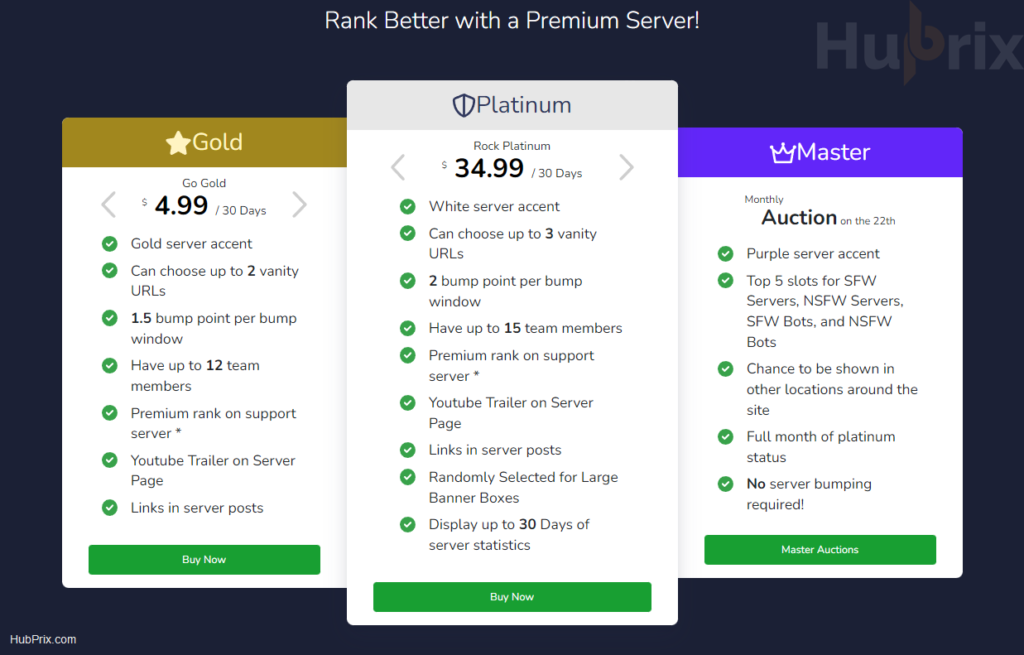This screenshot has width=1024, height=655.
Task: Click the HubPrix logo watermark
Action: point(919,43)
